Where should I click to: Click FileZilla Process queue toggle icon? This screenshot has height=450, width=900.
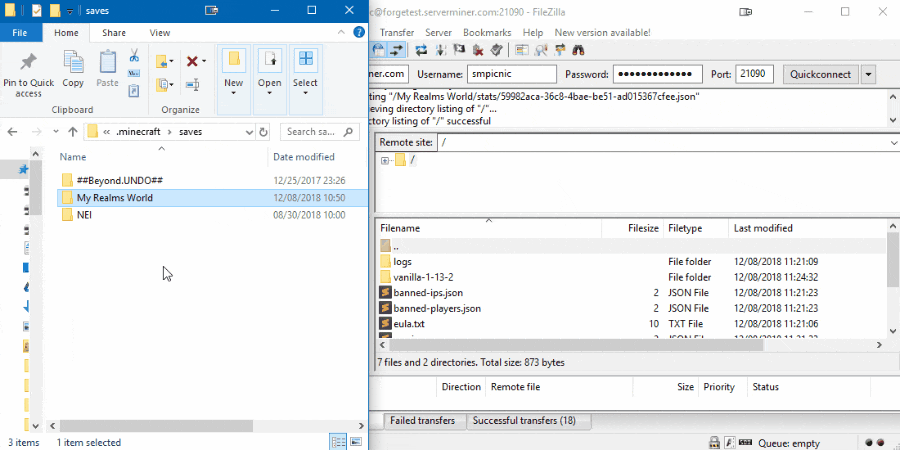pyautogui.click(x=441, y=50)
